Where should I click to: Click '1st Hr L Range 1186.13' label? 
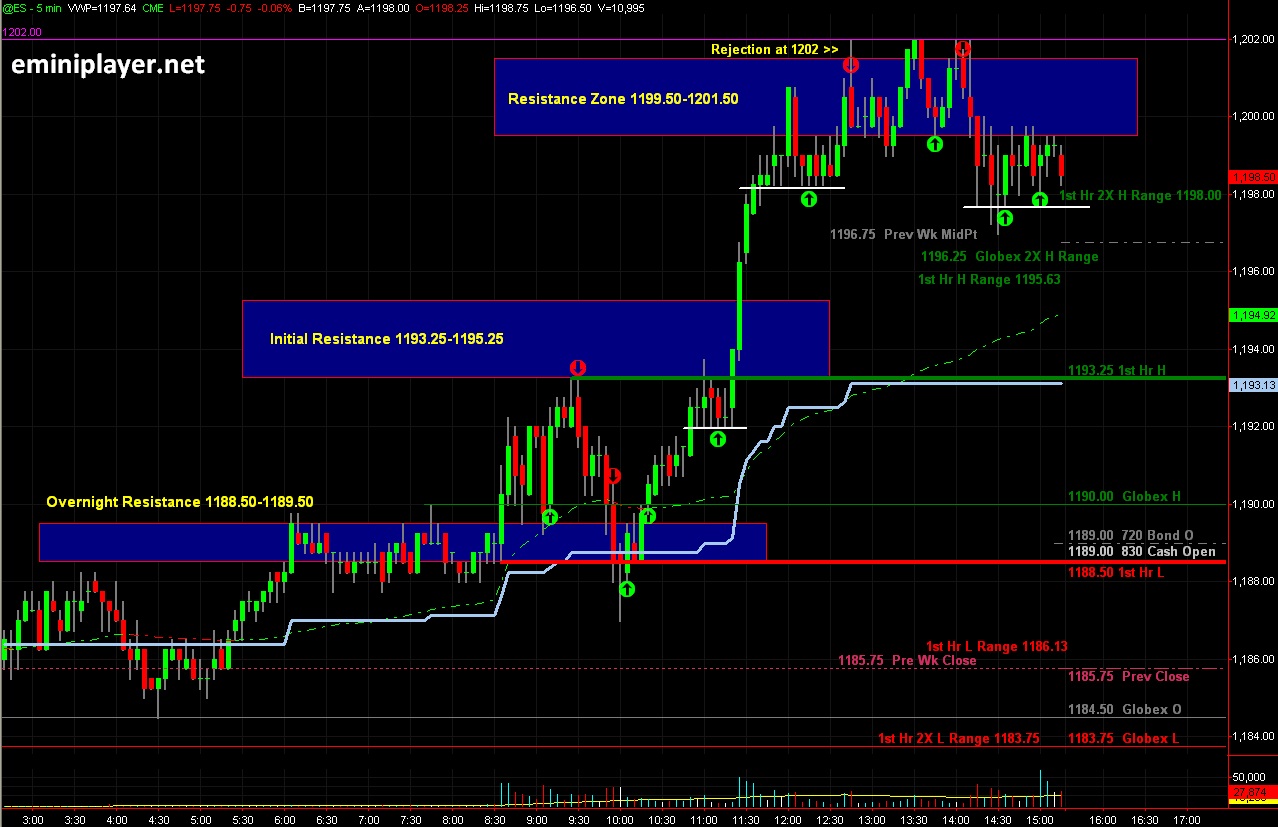point(996,646)
